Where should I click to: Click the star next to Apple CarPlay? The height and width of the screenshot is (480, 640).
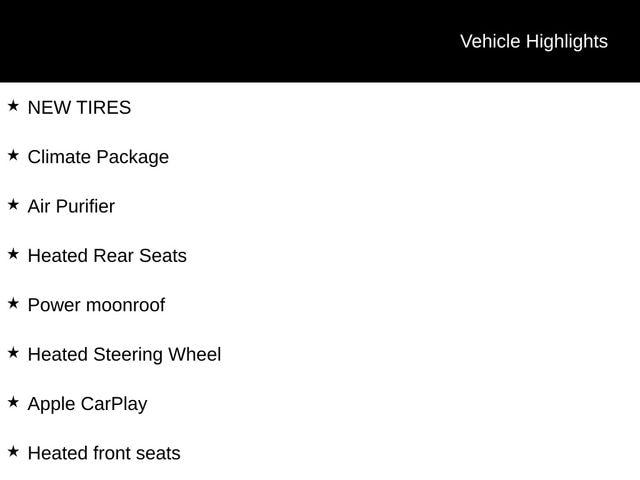coord(13,402)
